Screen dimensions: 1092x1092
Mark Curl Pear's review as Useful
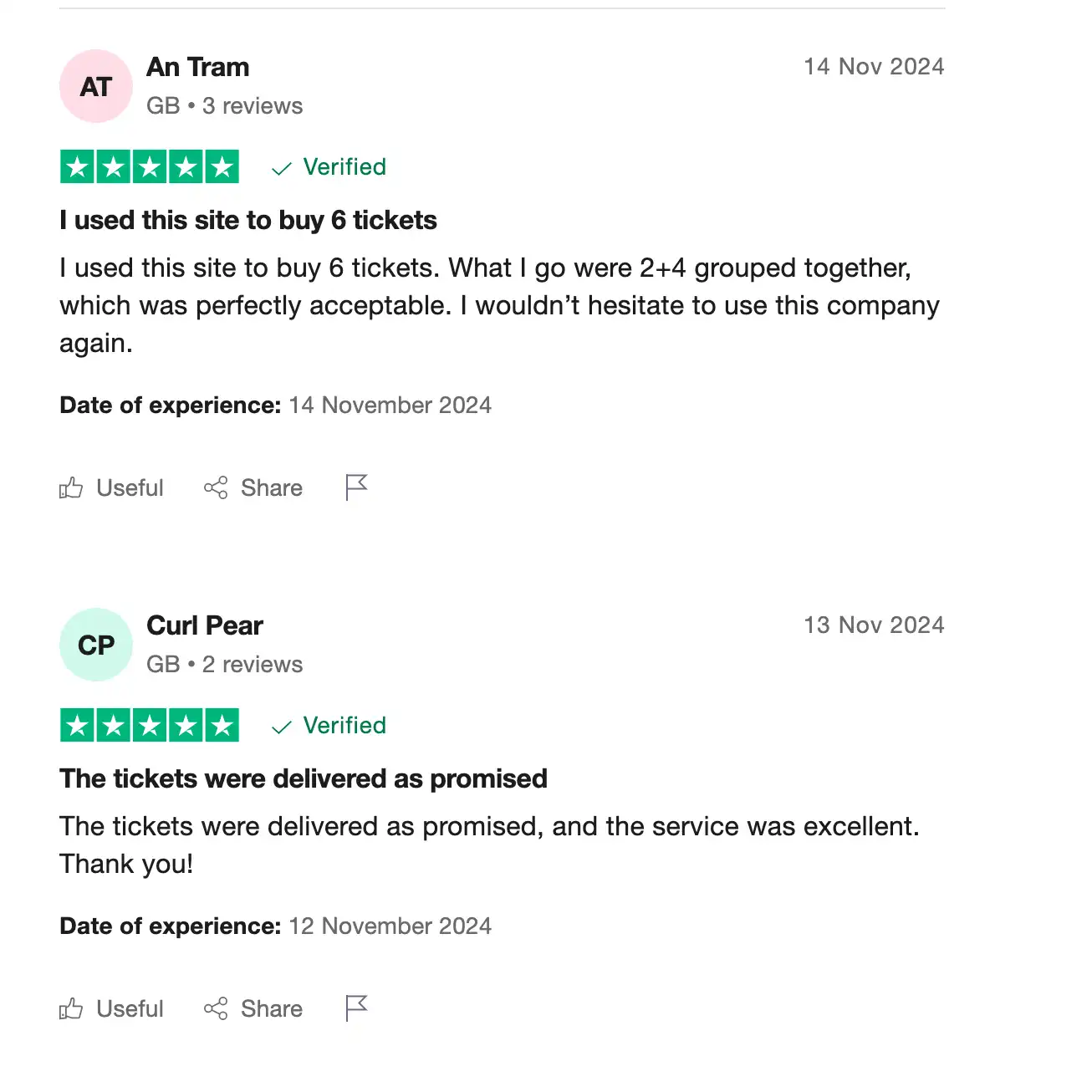130,1008
